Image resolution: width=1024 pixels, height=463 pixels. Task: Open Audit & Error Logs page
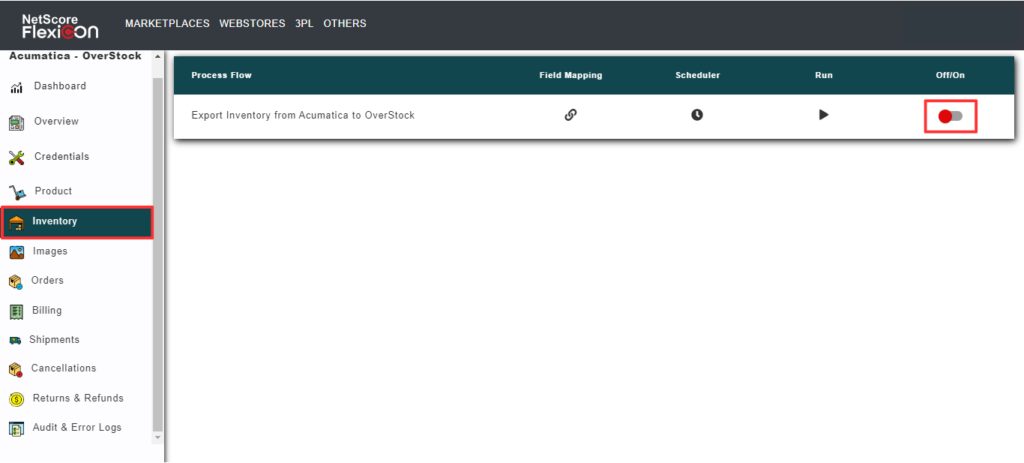point(77,428)
